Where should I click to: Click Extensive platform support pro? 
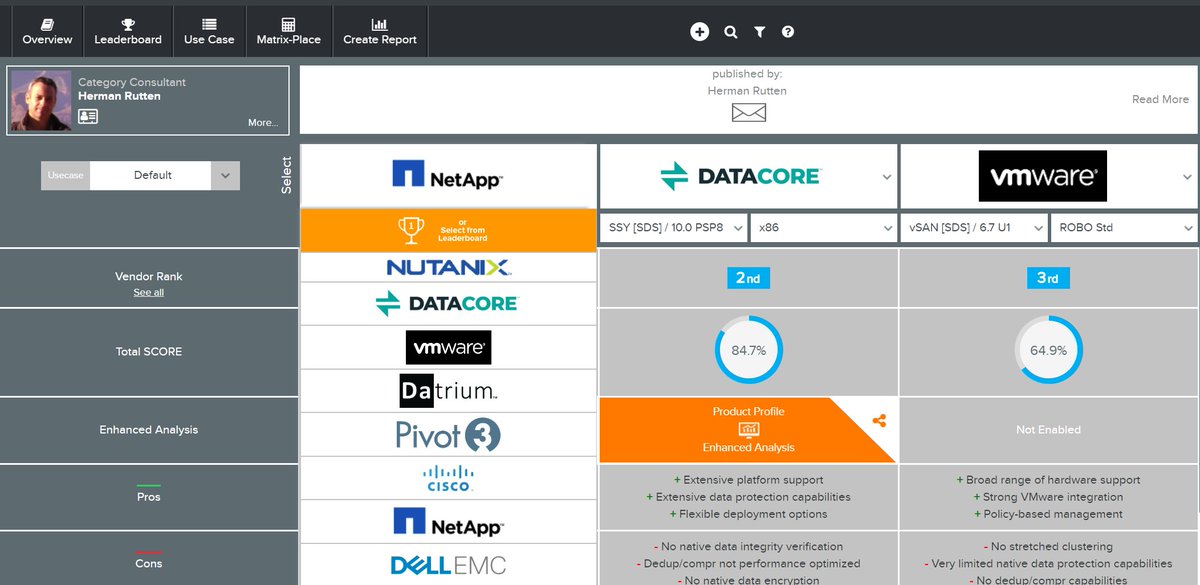coord(748,480)
